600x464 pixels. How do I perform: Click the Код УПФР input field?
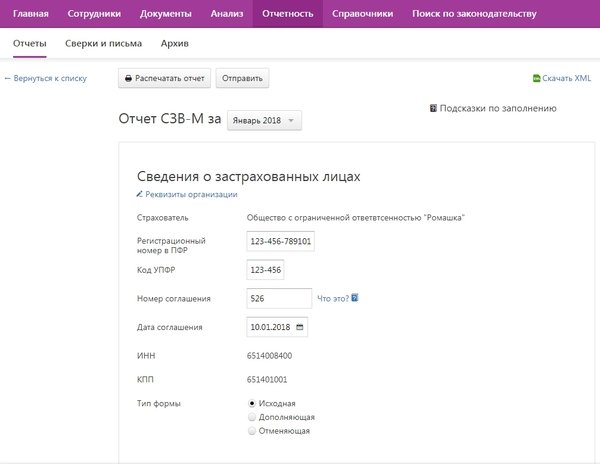(265, 270)
